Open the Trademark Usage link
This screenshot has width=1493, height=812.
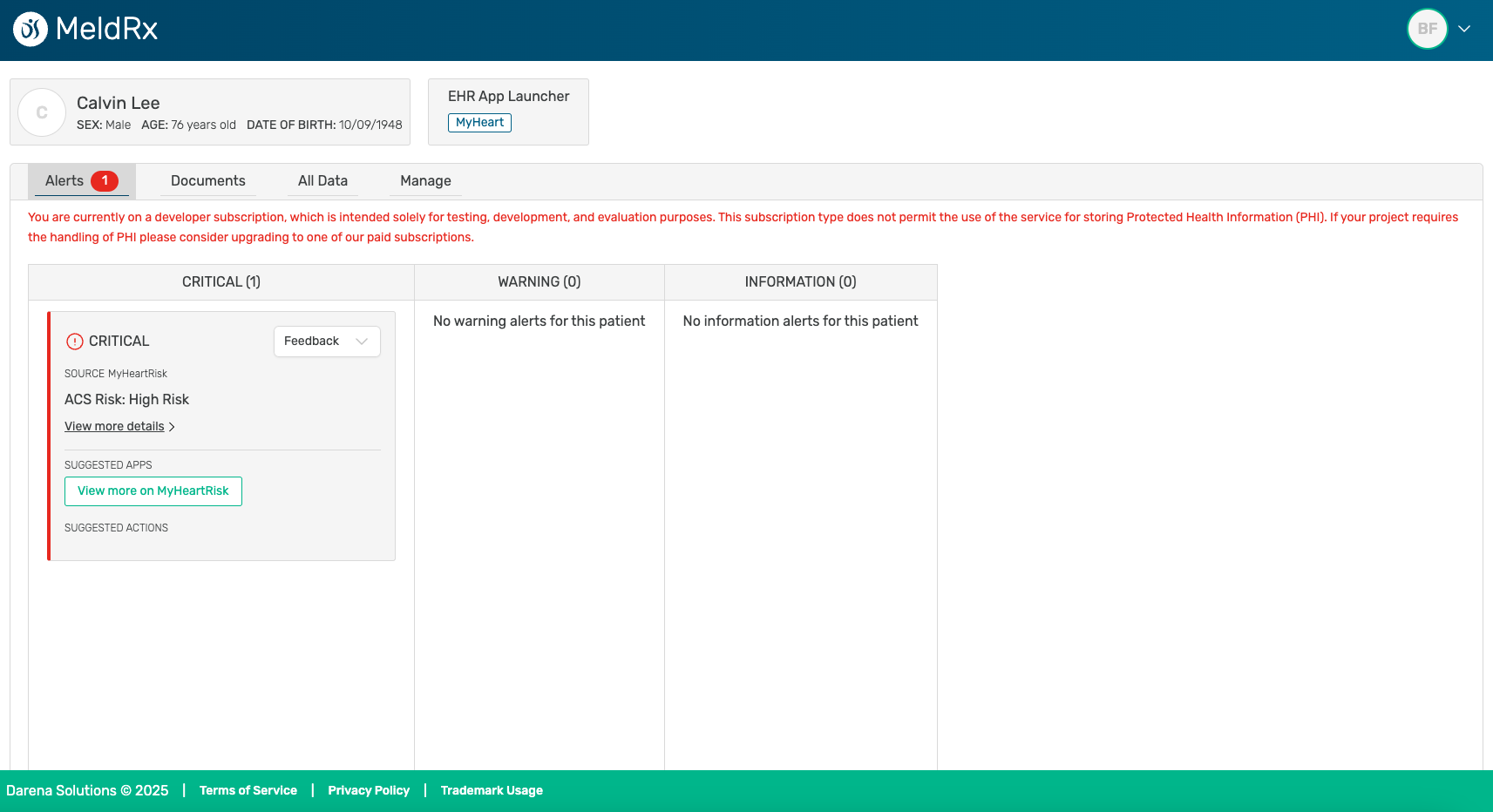[492, 790]
